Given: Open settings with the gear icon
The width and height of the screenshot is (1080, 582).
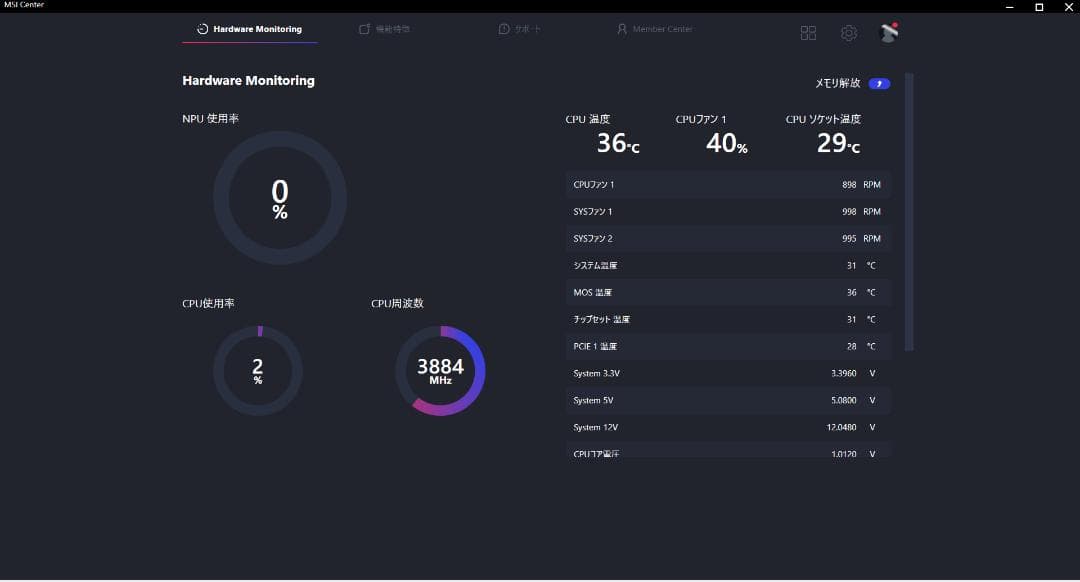Looking at the screenshot, I should click(848, 33).
